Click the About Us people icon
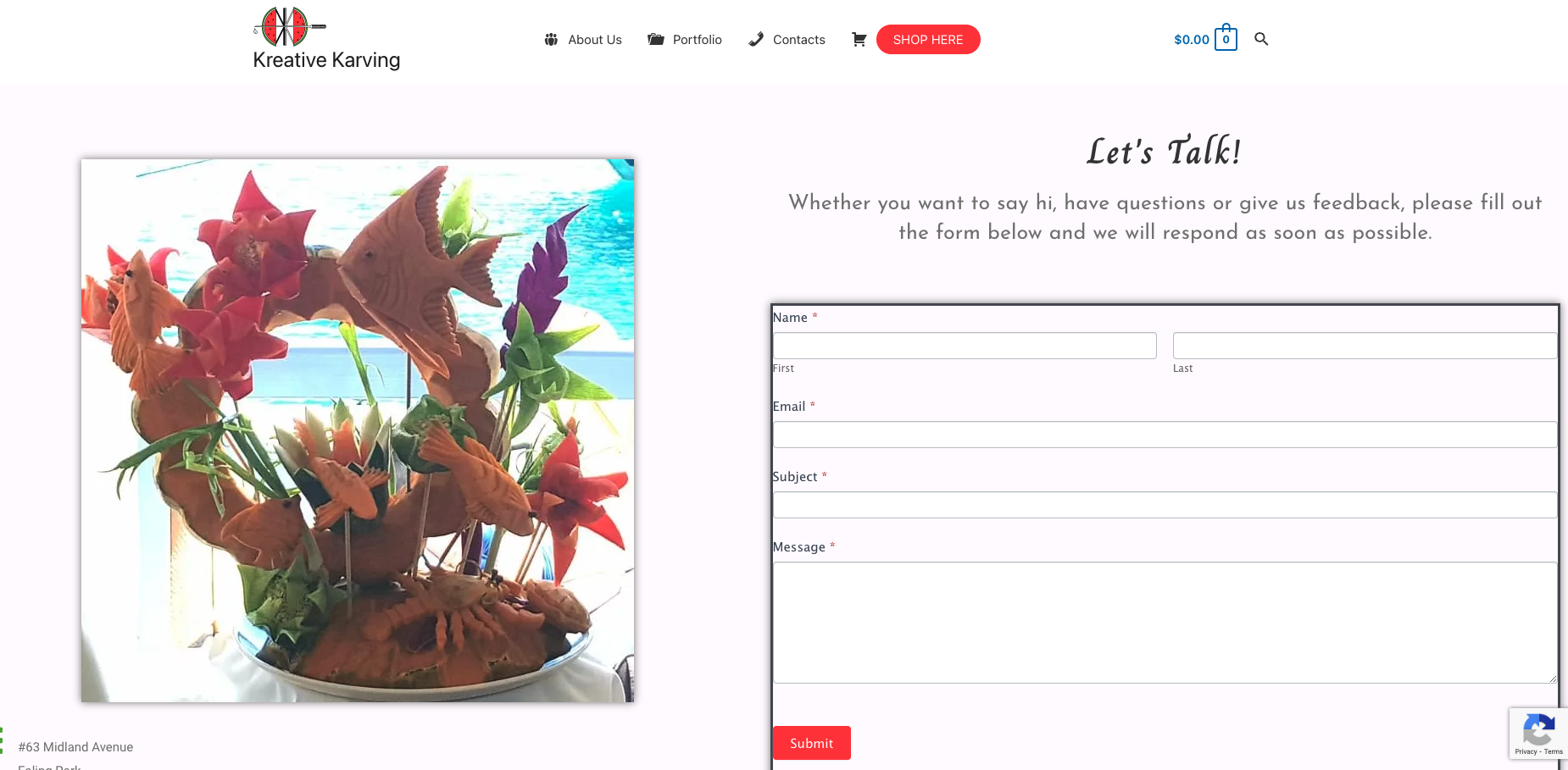The image size is (1568, 770). (x=551, y=40)
